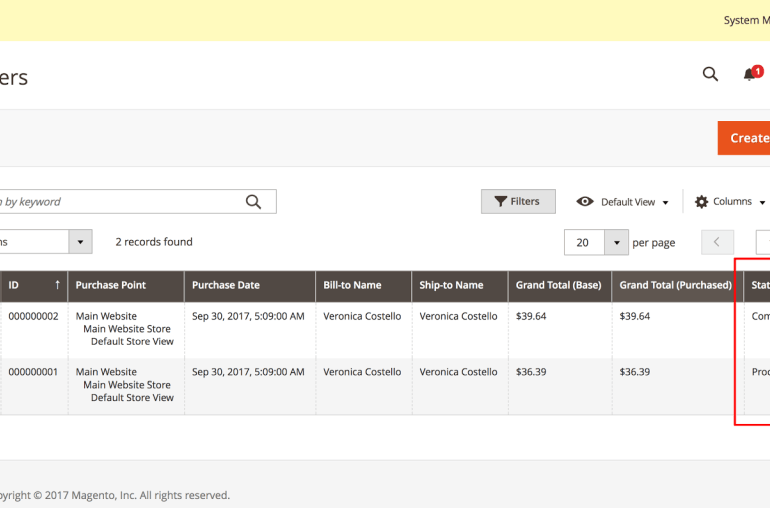Submit keyword search with magnifier icon
Image resolution: width=770 pixels, height=508 pixels.
click(253, 201)
